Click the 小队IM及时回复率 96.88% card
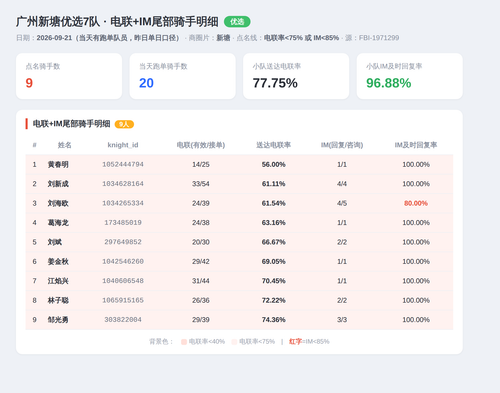 click(x=410, y=76)
